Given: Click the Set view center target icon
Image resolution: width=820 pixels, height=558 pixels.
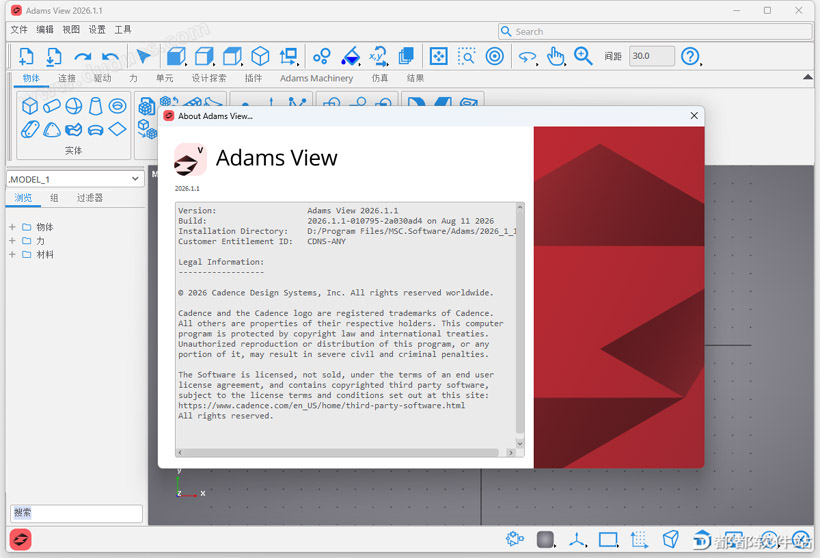Looking at the screenshot, I should pyautogui.click(x=494, y=56).
